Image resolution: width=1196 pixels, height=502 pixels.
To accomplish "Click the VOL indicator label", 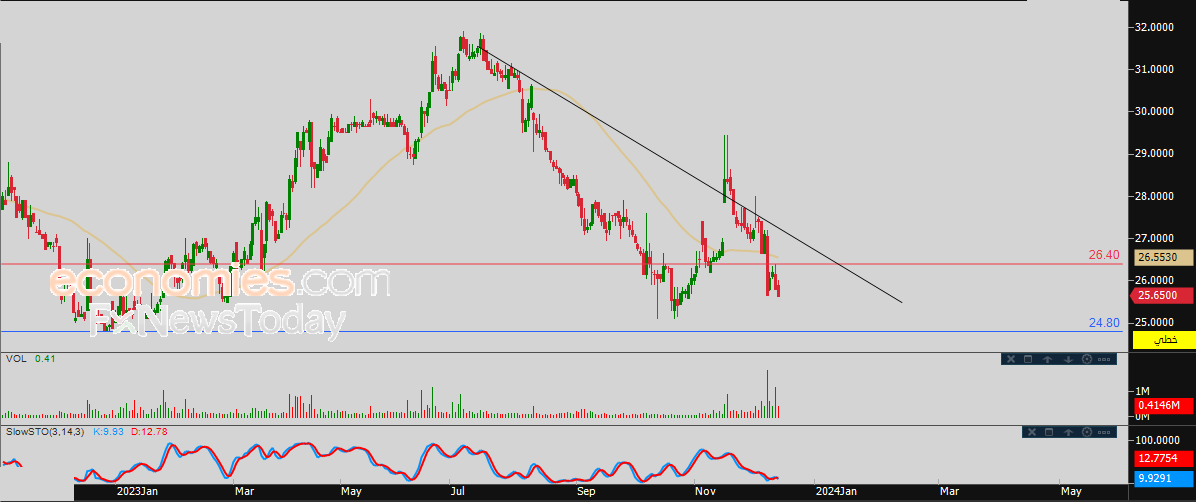I will point(15,358).
